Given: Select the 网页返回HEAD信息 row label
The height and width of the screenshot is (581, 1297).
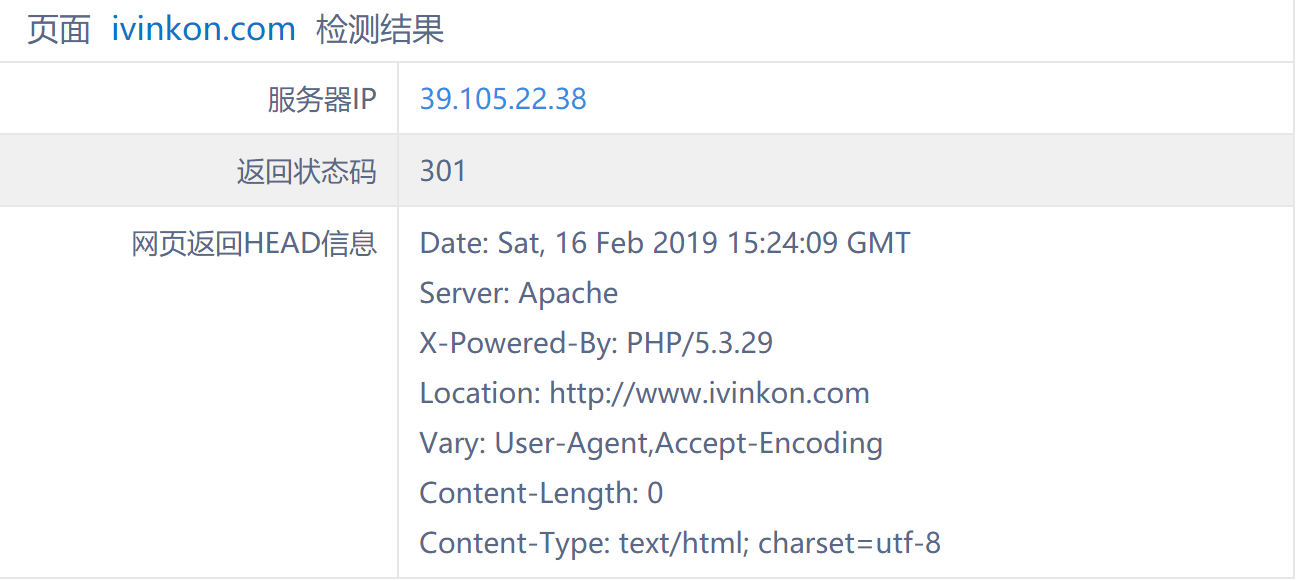Looking at the screenshot, I should (x=254, y=243).
